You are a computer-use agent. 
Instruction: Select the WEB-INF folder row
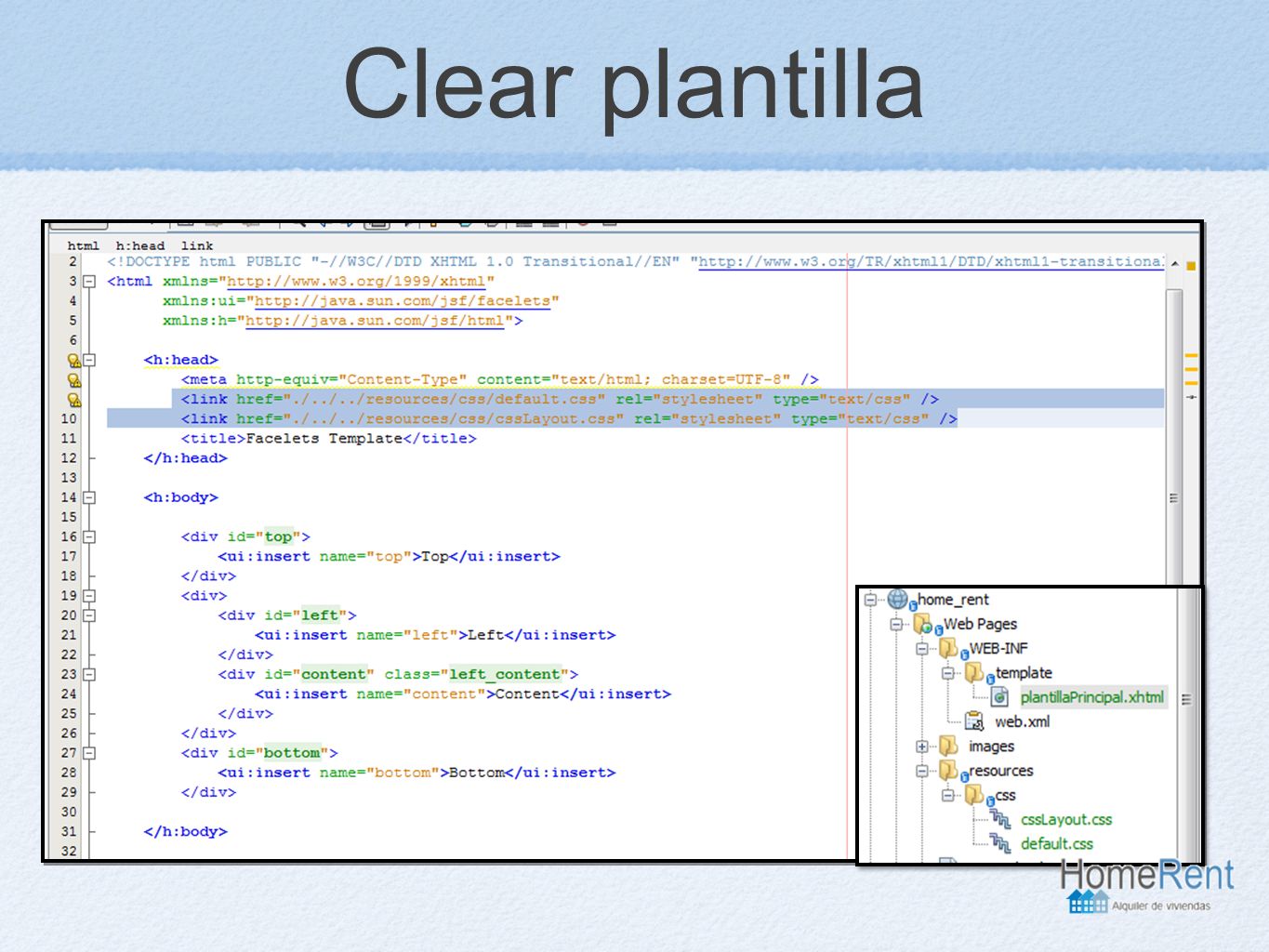[x=984, y=648]
